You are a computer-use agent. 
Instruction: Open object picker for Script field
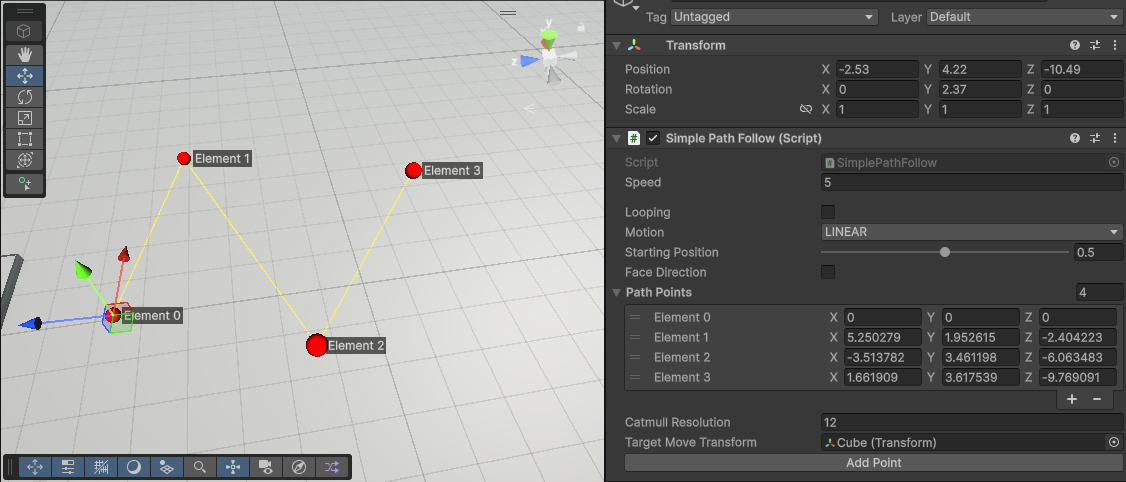1114,162
